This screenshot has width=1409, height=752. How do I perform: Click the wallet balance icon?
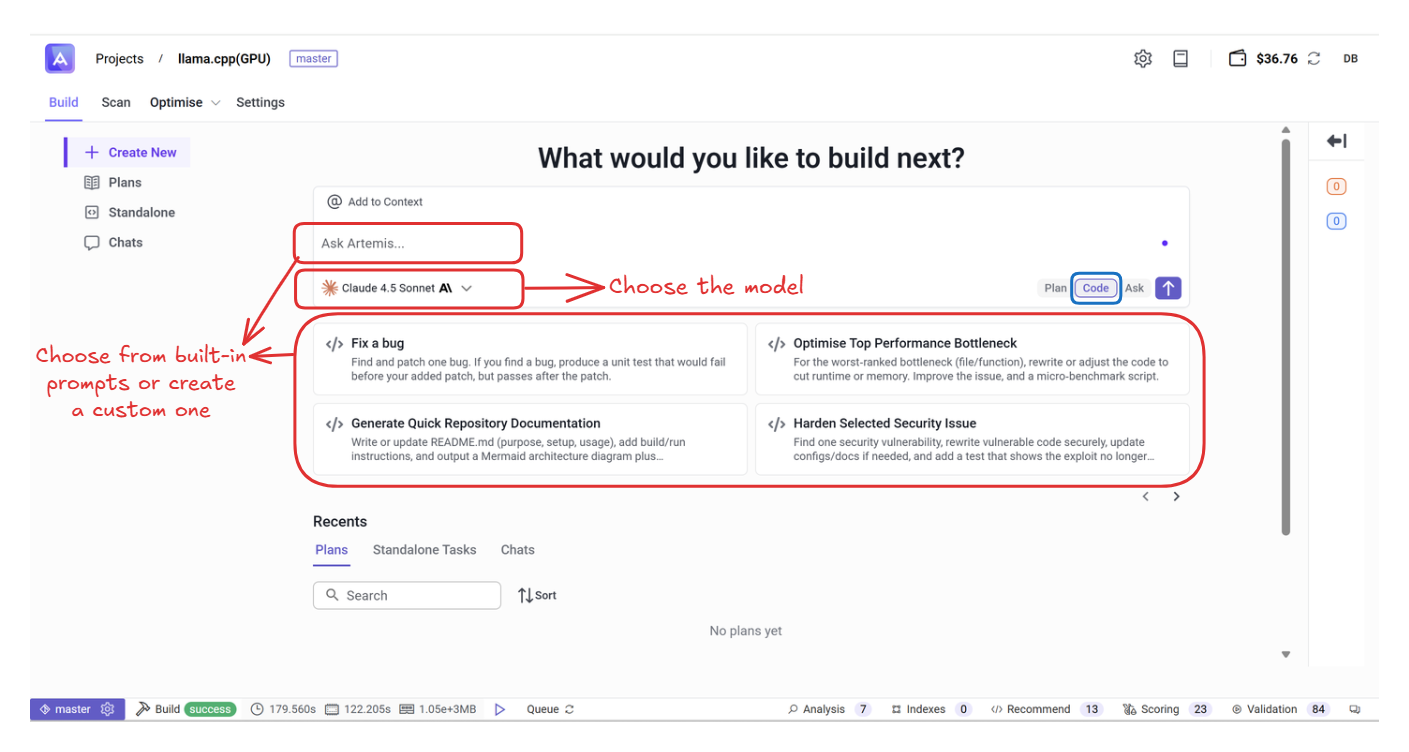1237,59
